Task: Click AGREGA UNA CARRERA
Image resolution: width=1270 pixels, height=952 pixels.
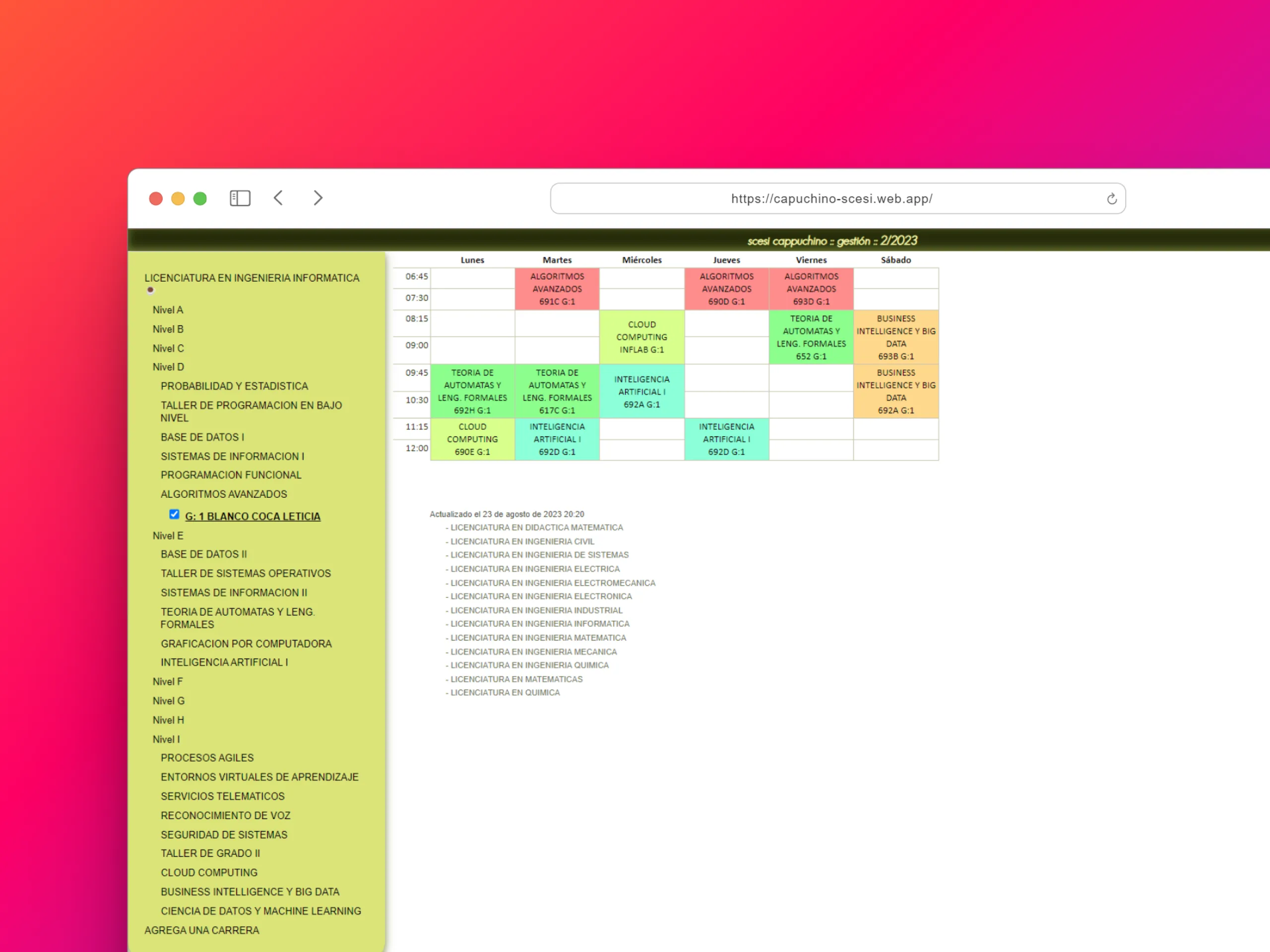Action: [201, 930]
